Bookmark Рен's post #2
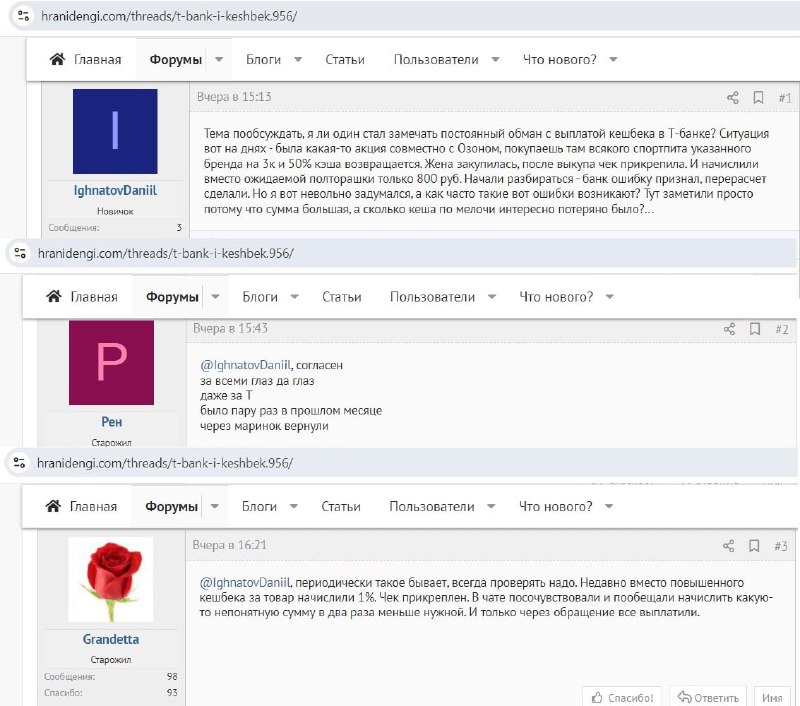The width and height of the screenshot is (800, 706). point(755,329)
